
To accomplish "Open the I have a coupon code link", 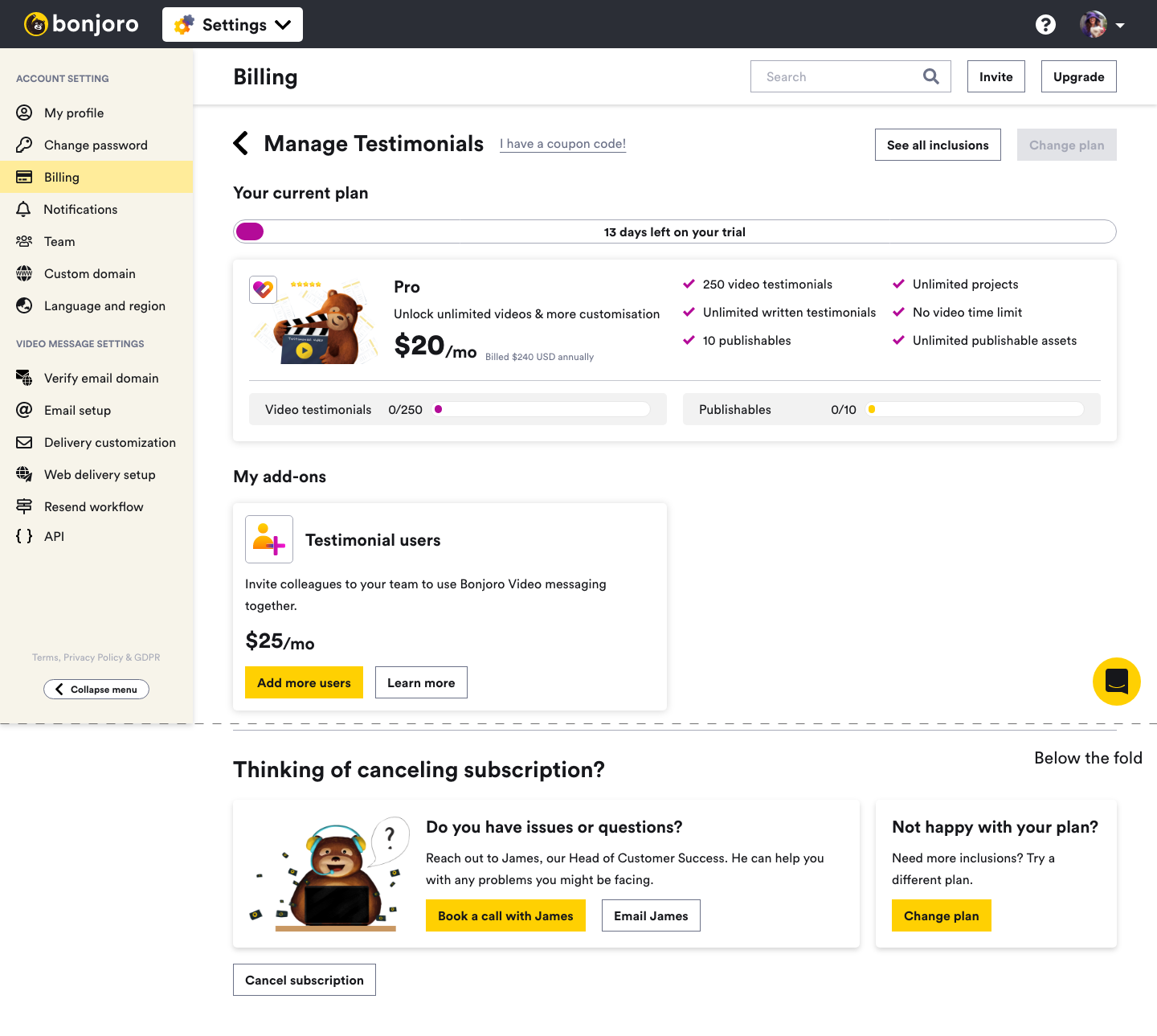I will (x=562, y=144).
